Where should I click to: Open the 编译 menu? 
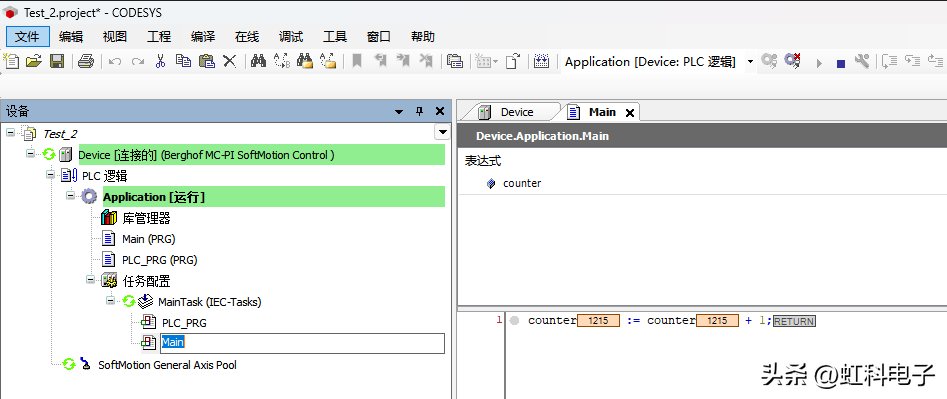(x=203, y=36)
